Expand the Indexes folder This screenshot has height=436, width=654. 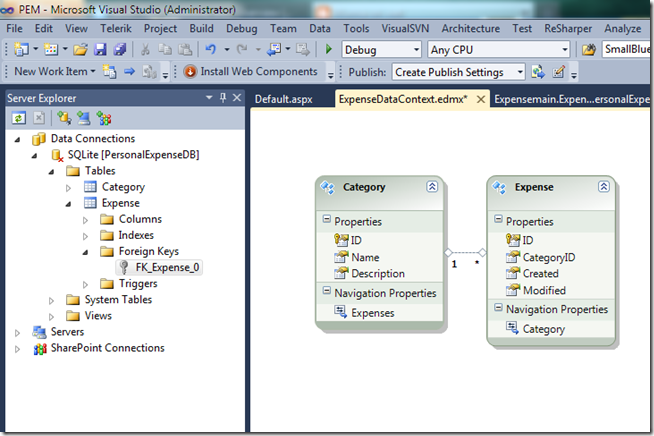pos(85,237)
